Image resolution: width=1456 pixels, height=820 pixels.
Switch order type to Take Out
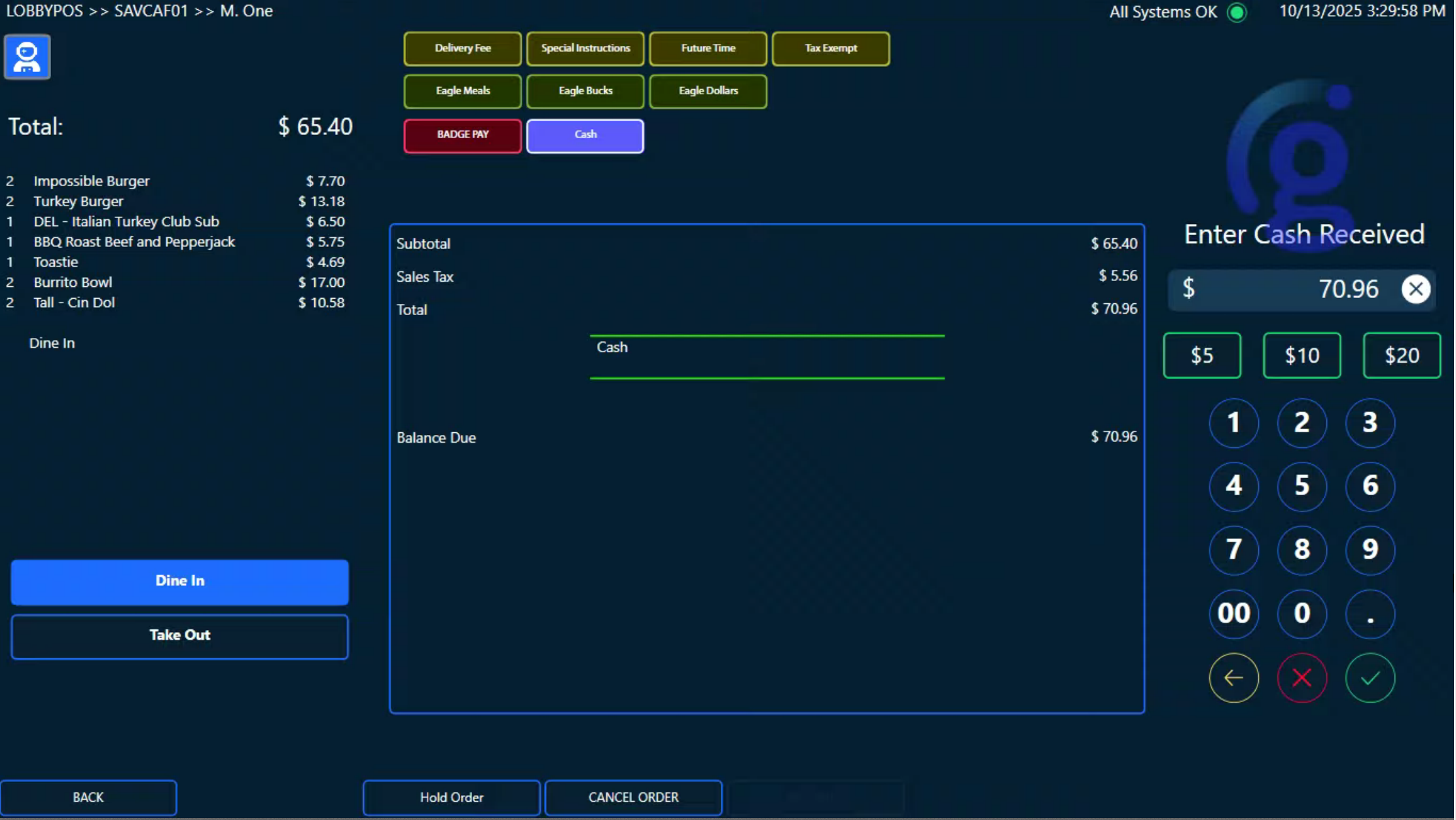[179, 635]
